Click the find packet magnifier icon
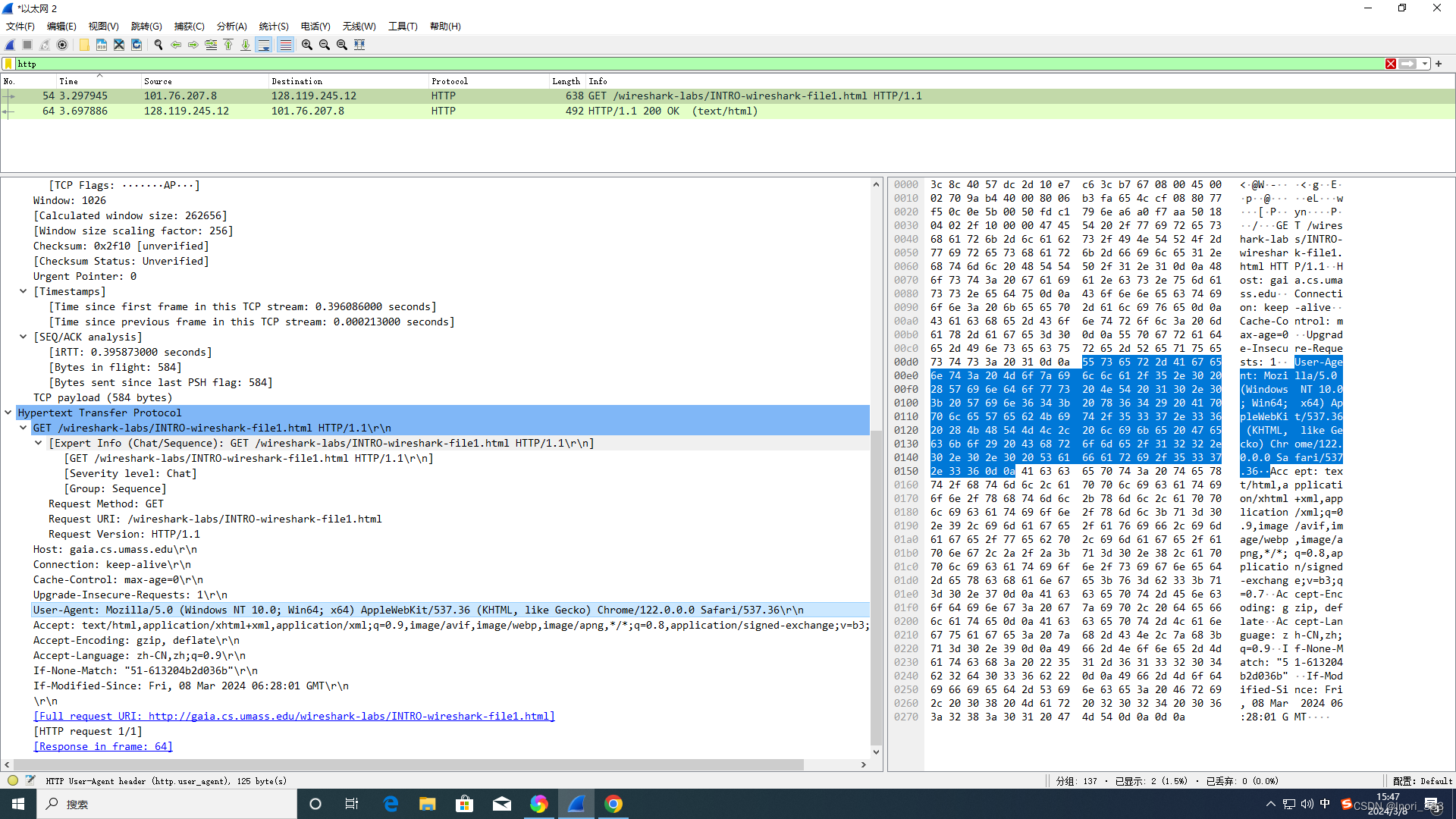 pyautogui.click(x=158, y=45)
